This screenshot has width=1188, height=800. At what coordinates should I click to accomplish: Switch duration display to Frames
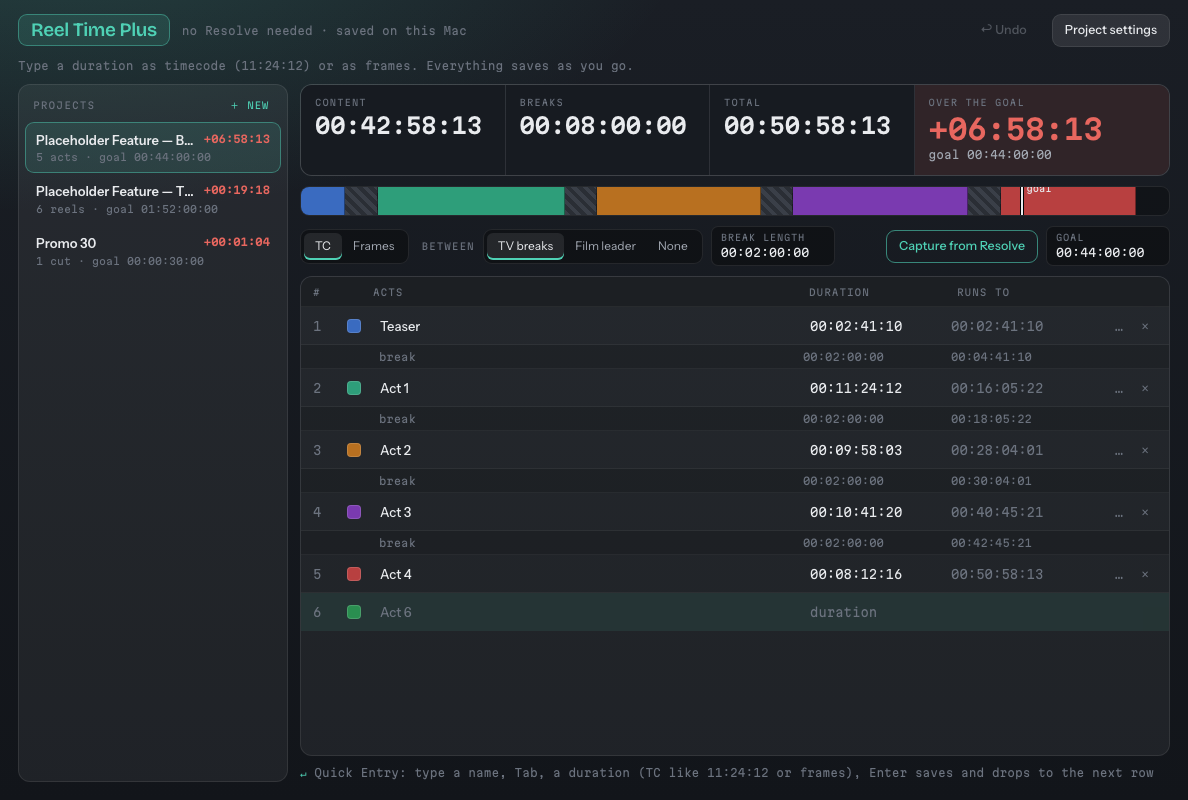click(374, 246)
